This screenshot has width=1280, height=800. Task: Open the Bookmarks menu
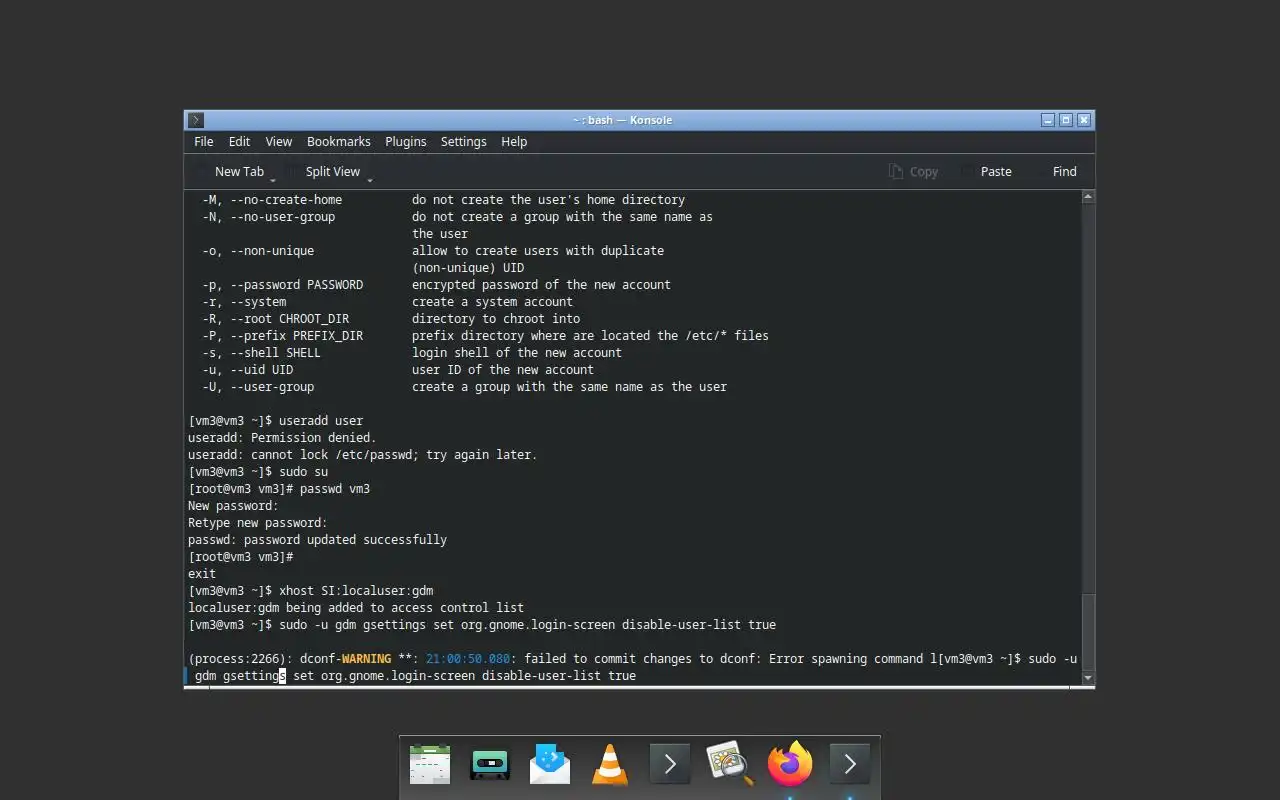pos(339,142)
